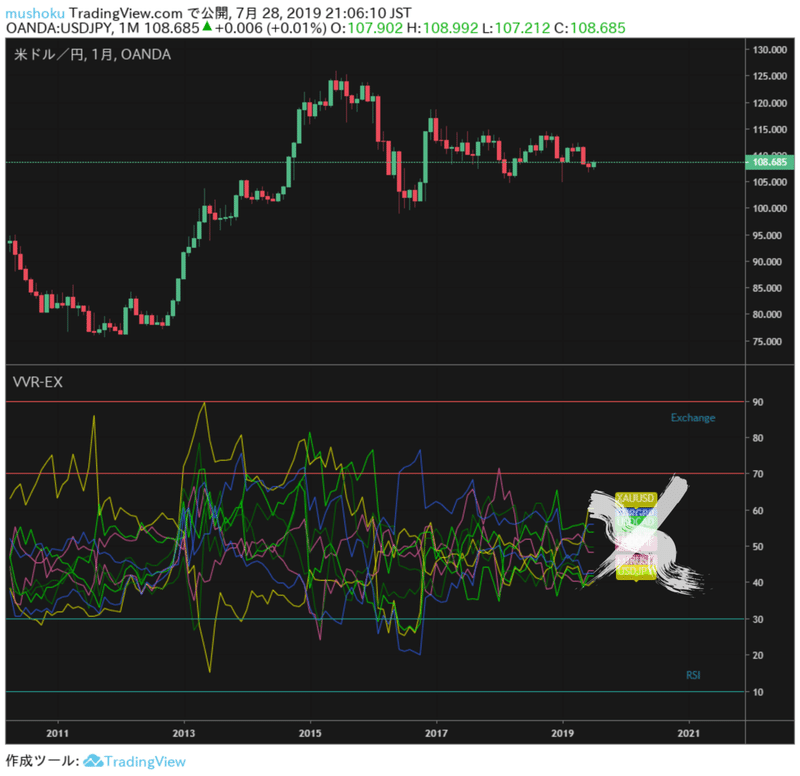Click the RSI label in indicator pane

pos(693,675)
